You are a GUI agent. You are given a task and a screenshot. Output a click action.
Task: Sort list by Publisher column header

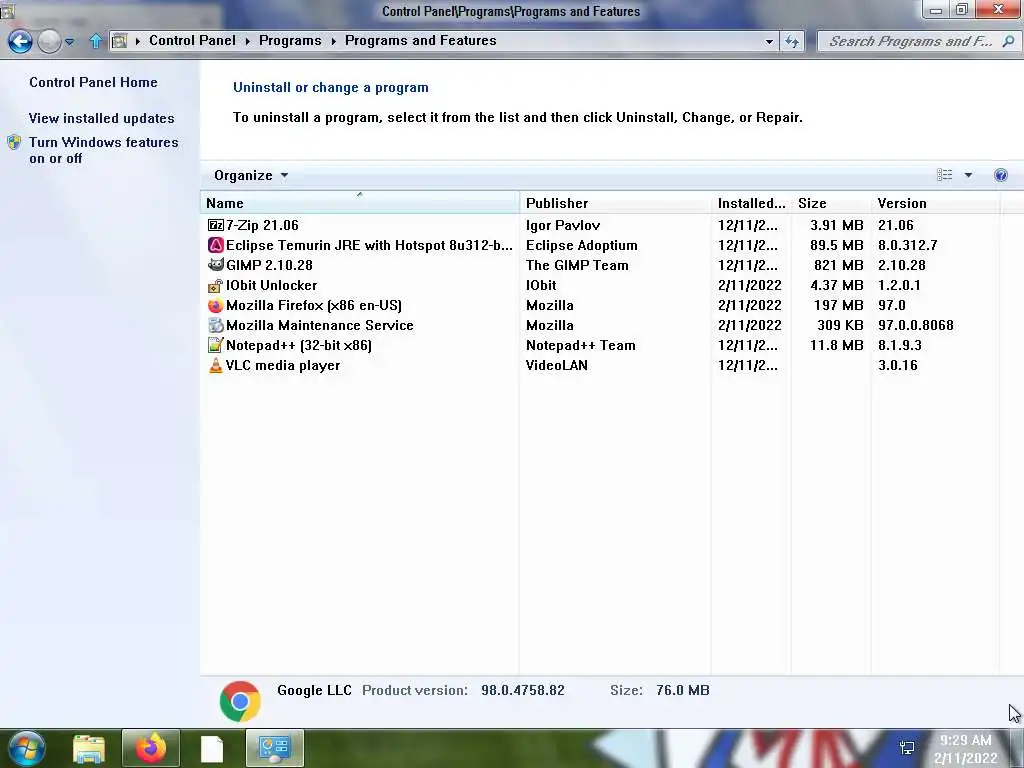point(615,203)
